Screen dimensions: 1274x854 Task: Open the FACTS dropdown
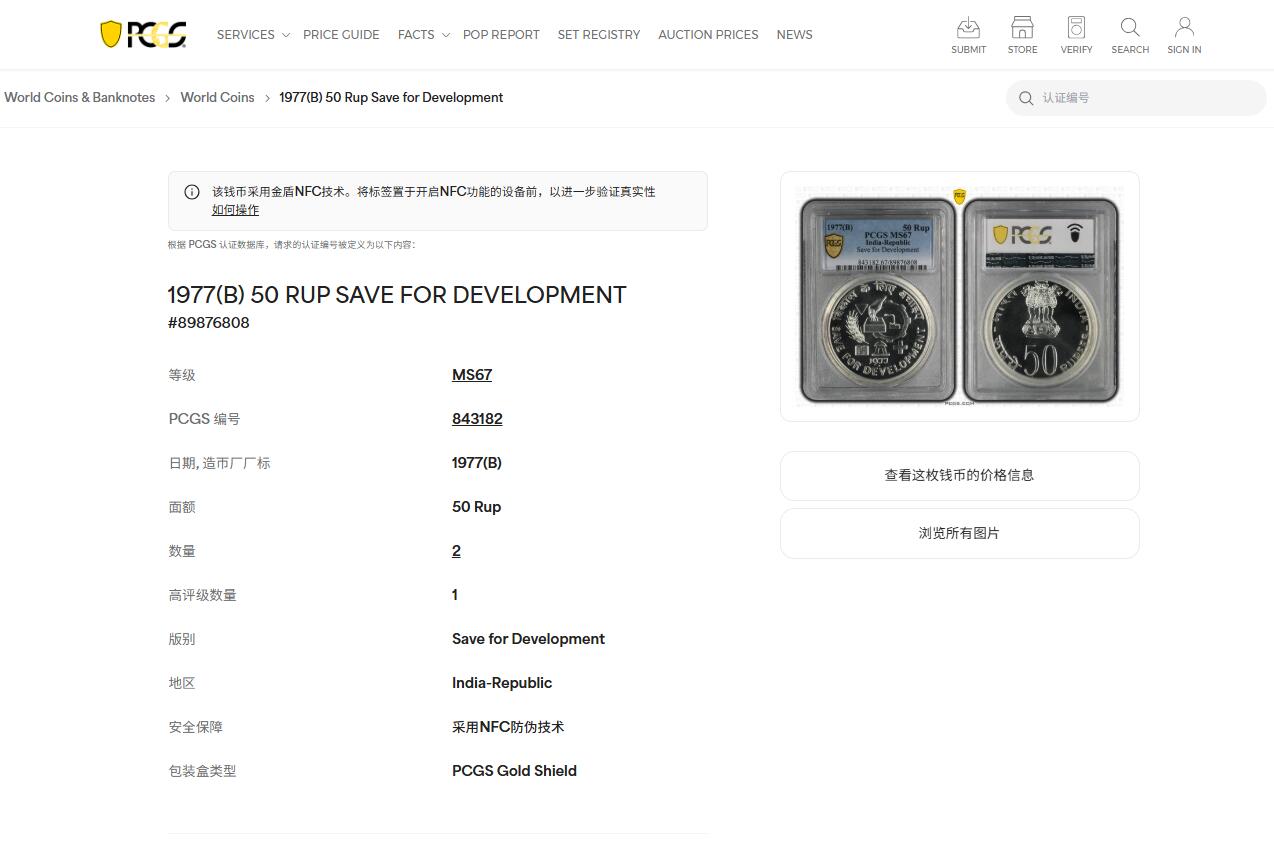(416, 34)
